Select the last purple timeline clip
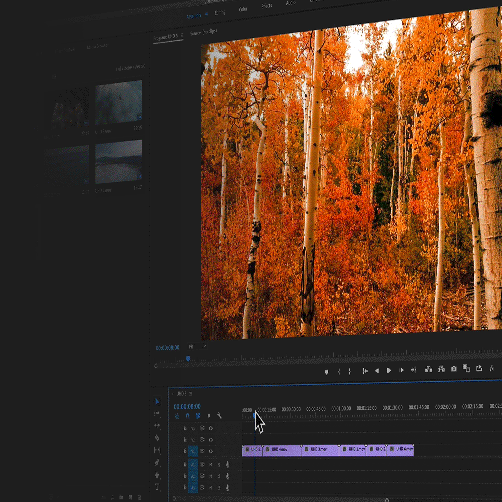This screenshot has width=502, height=502. [400, 450]
